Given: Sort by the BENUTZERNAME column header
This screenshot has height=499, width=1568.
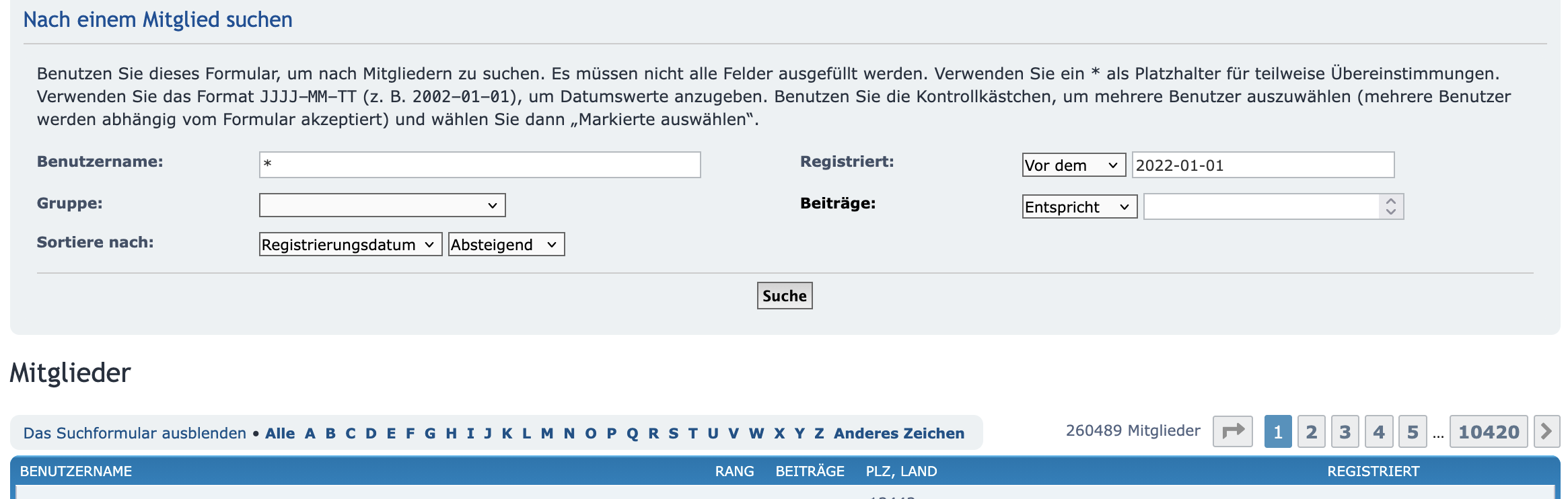Looking at the screenshot, I should point(76,471).
